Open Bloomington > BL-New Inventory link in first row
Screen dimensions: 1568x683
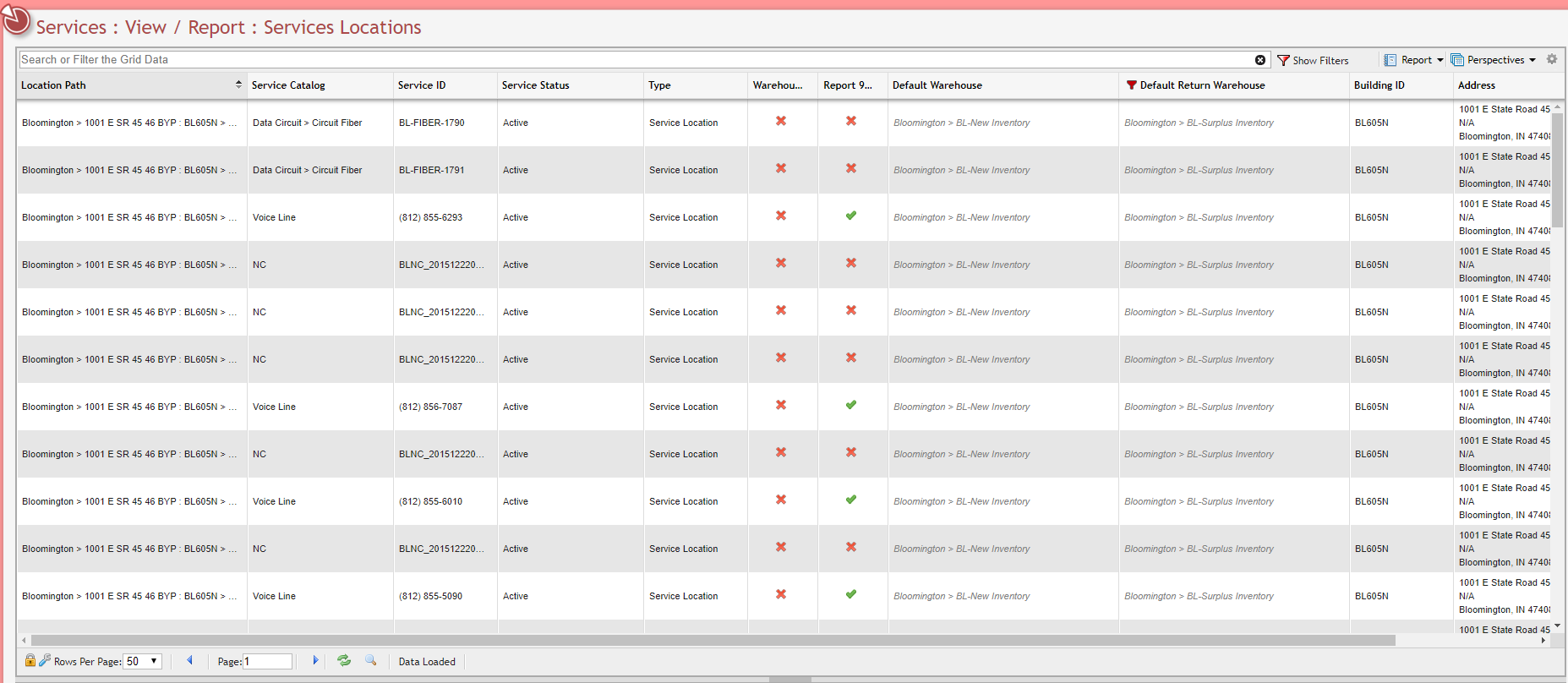point(962,123)
